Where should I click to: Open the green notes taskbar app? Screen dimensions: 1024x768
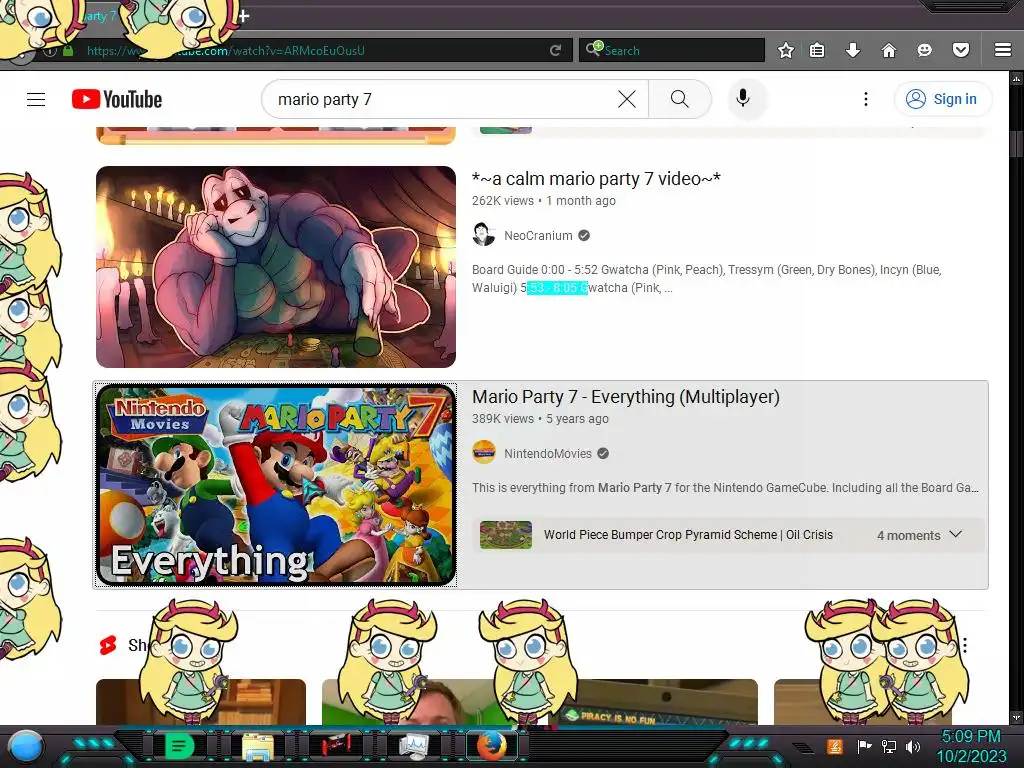[x=179, y=746]
